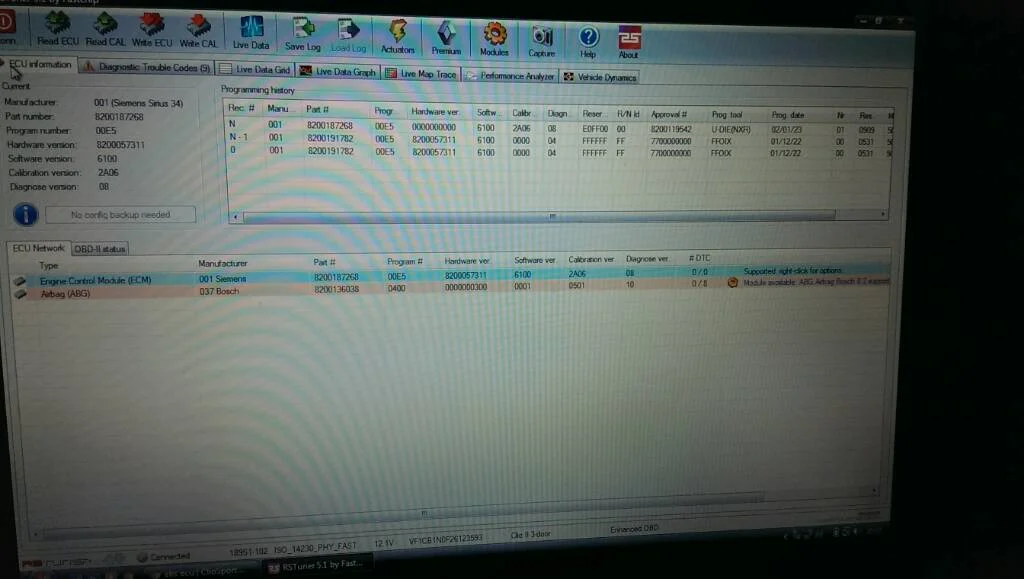
Task: Select the OBD-II status tab
Action: pyautogui.click(x=99, y=249)
